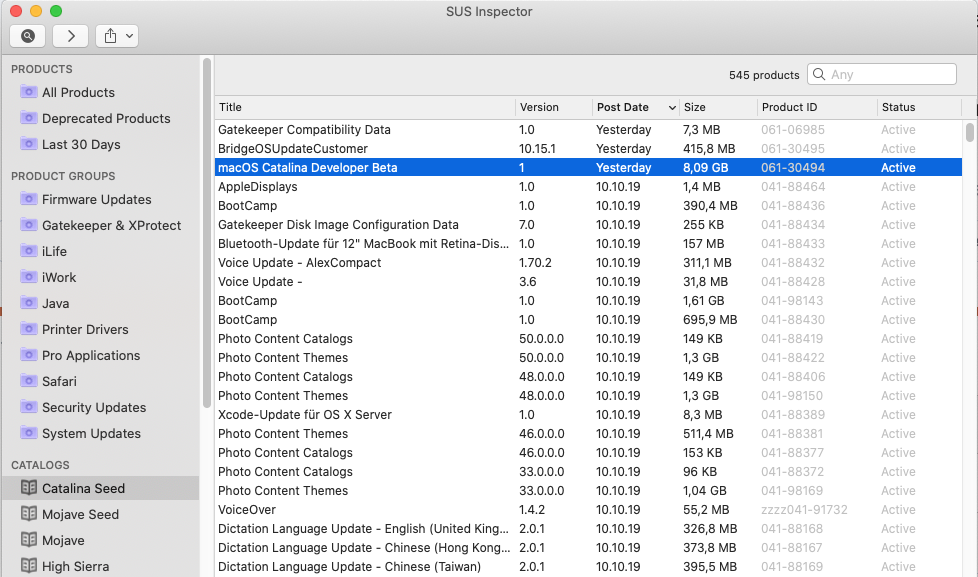This screenshot has height=577, width=978.
Task: Click product ID zzzz041-91732
Action: point(804,510)
